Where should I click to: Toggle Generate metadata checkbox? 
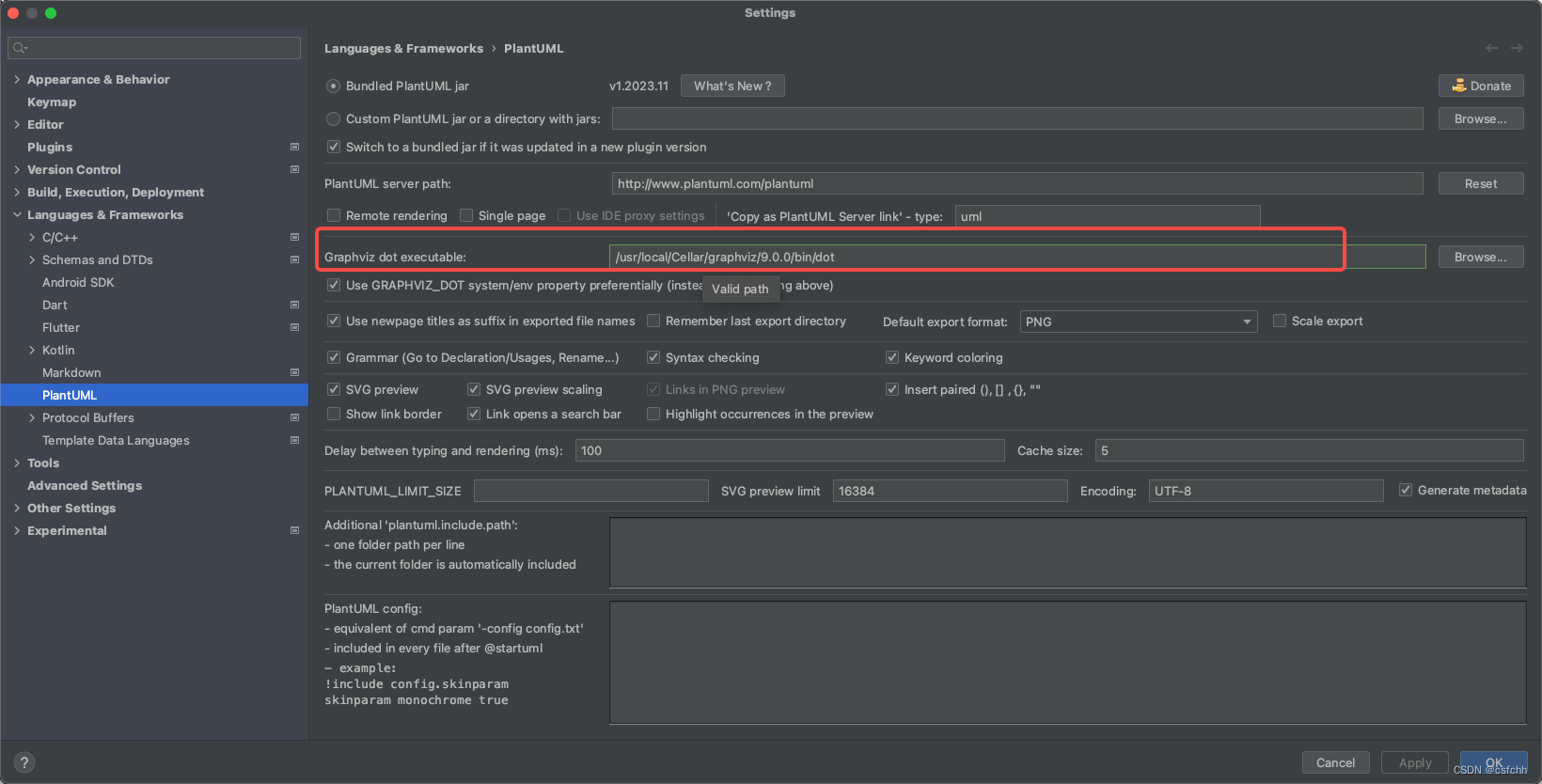click(x=1405, y=490)
